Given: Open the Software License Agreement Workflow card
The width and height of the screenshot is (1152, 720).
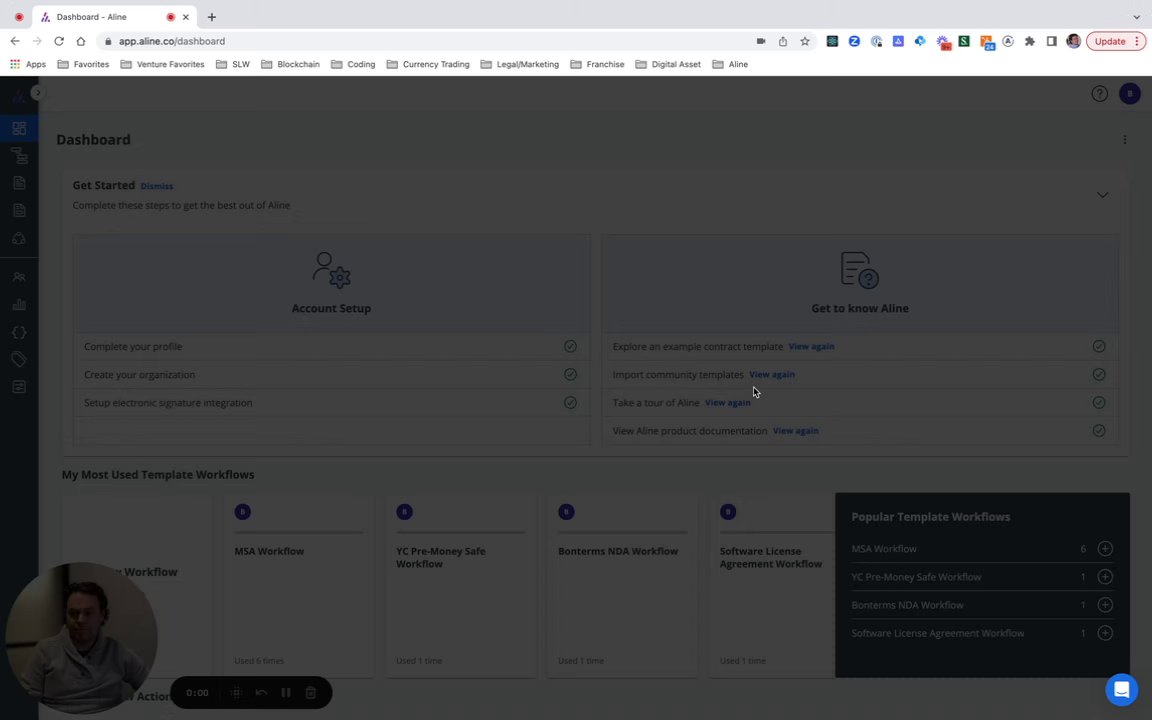Looking at the screenshot, I should click(771, 586).
